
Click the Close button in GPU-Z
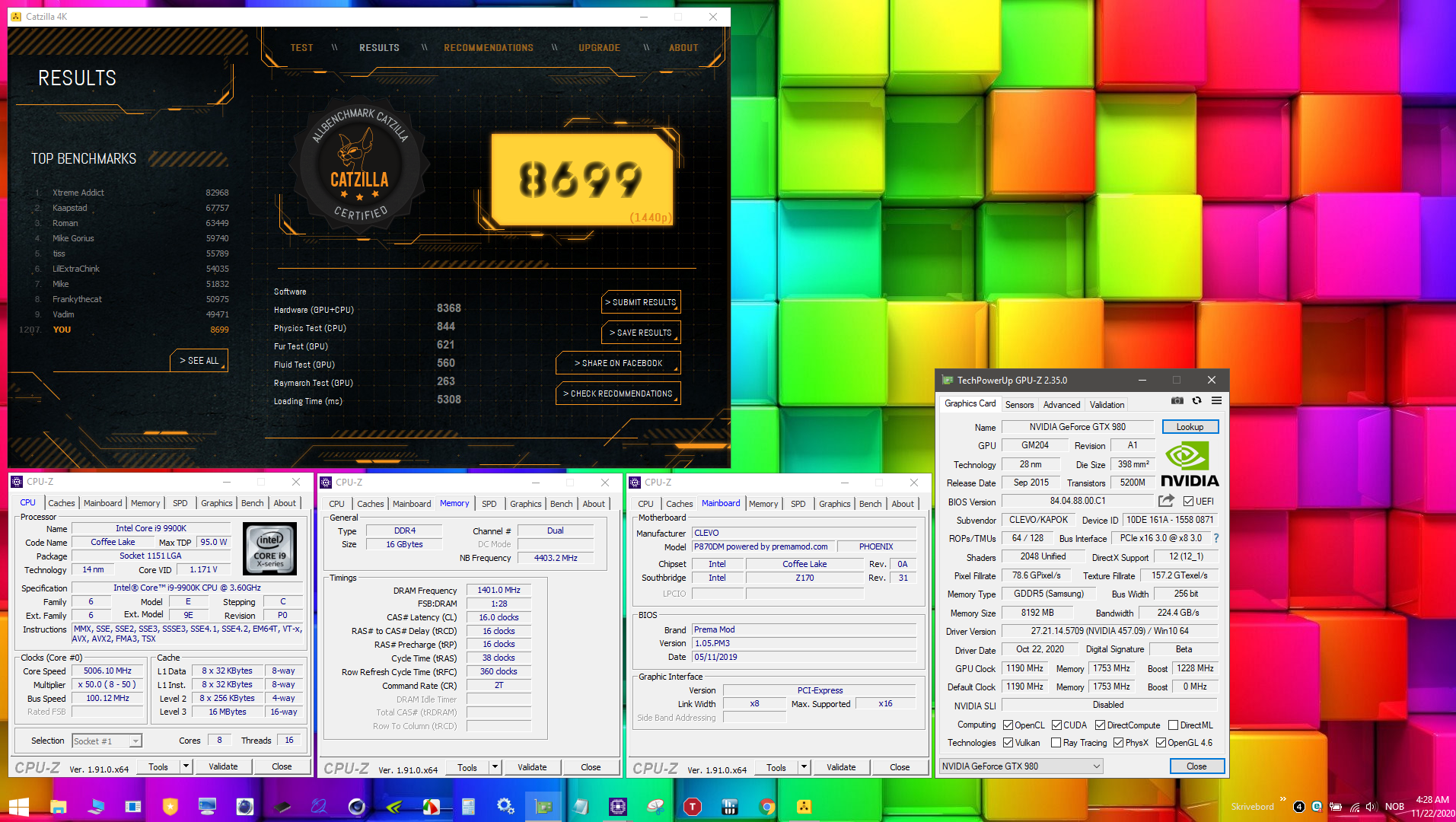pos(1196,766)
